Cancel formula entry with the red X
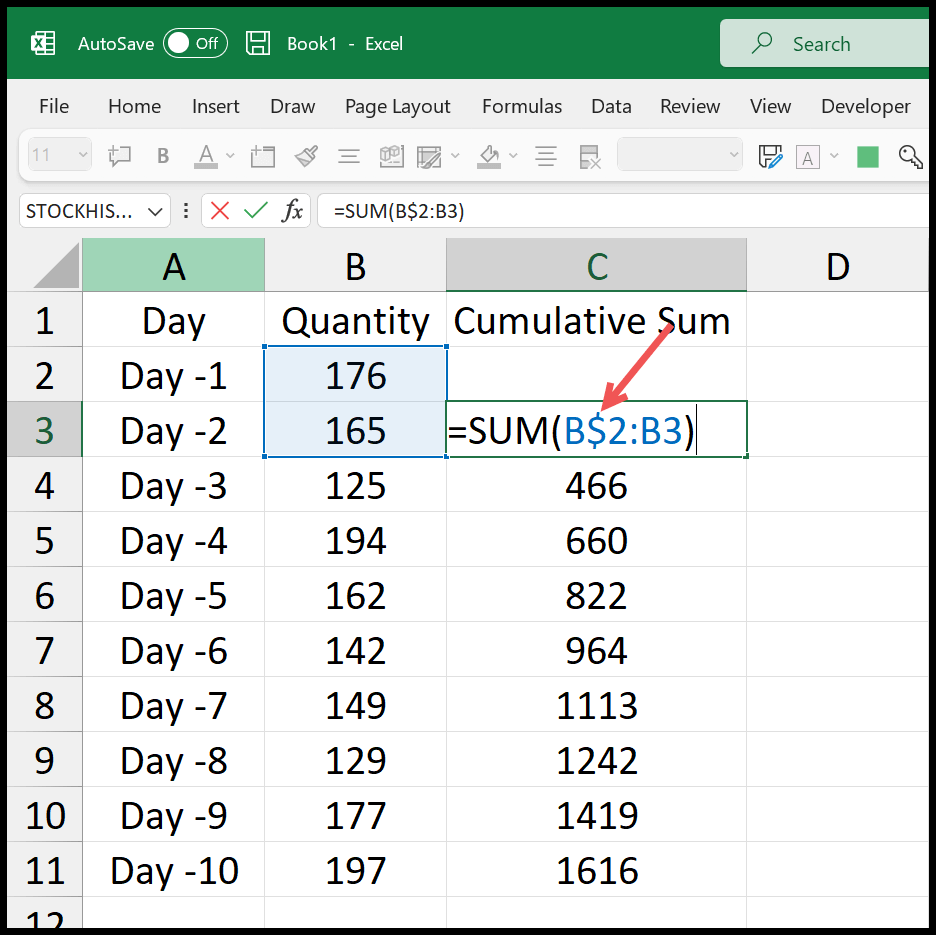Image resolution: width=936 pixels, height=935 pixels. coord(218,211)
